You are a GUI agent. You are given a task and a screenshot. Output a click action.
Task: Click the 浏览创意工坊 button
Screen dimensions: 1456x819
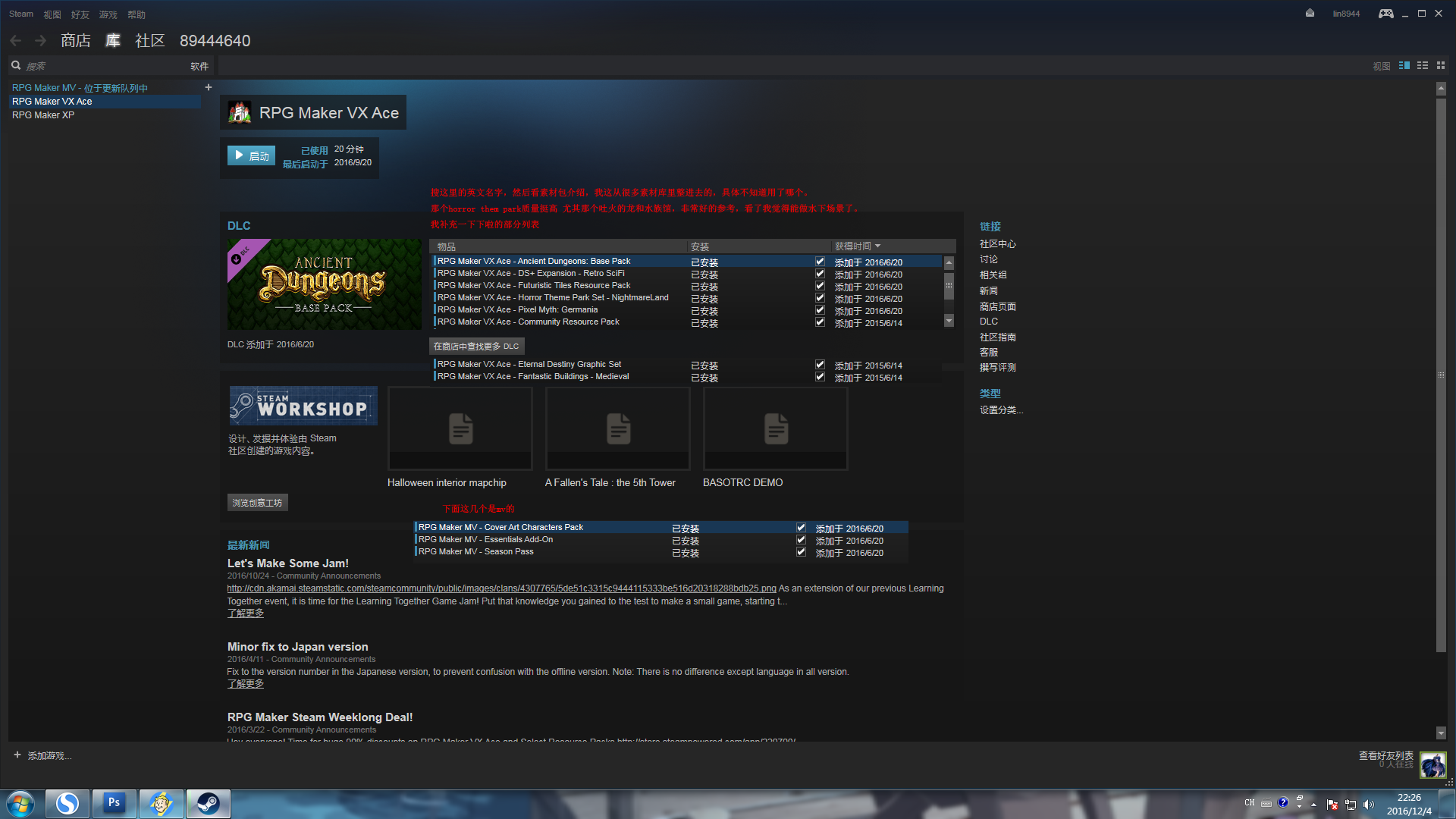257,503
